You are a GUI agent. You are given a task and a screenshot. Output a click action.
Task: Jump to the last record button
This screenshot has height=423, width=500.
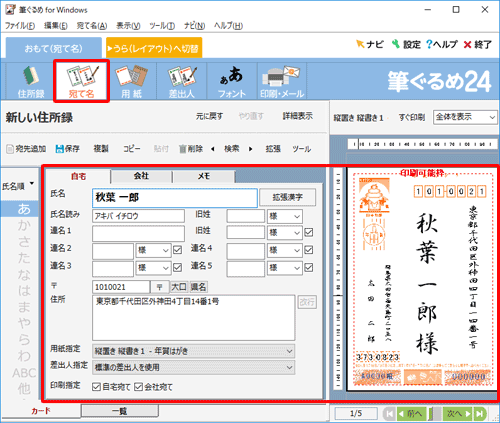click(480, 414)
